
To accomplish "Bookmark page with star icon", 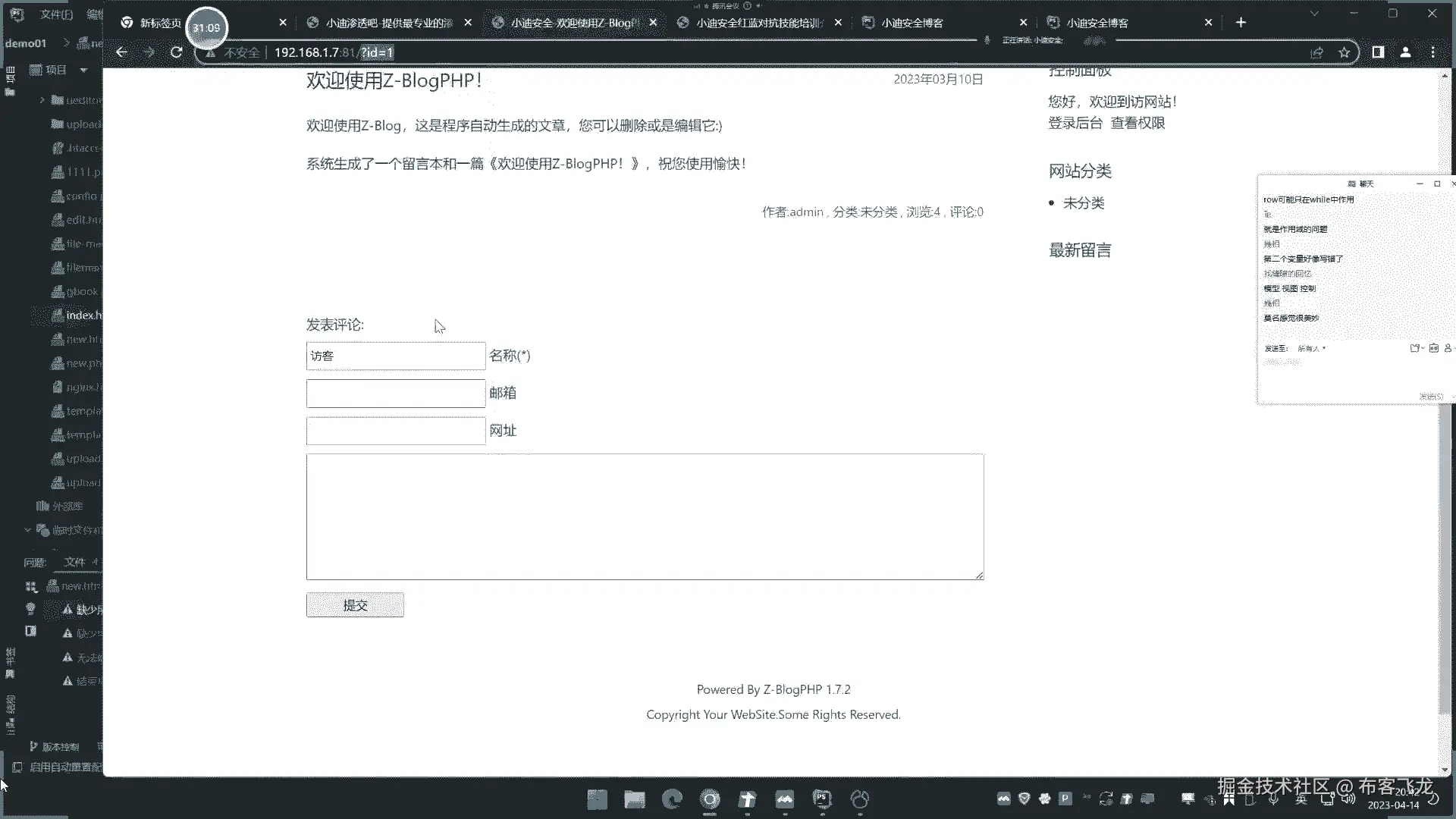I will click(1344, 52).
